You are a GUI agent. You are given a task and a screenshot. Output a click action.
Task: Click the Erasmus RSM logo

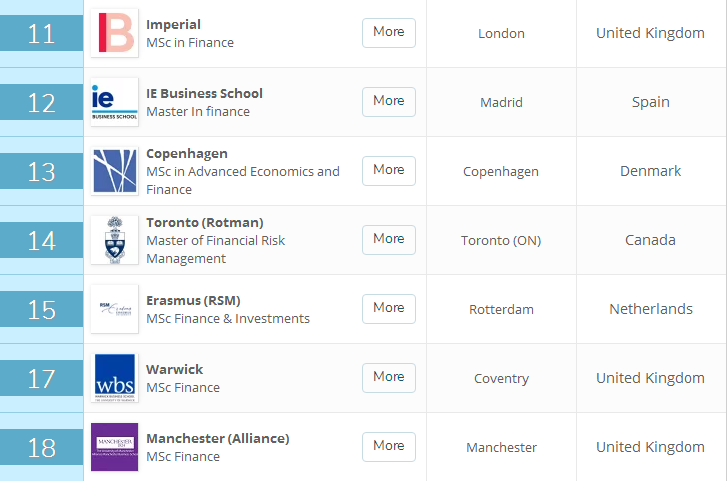[x=114, y=309]
